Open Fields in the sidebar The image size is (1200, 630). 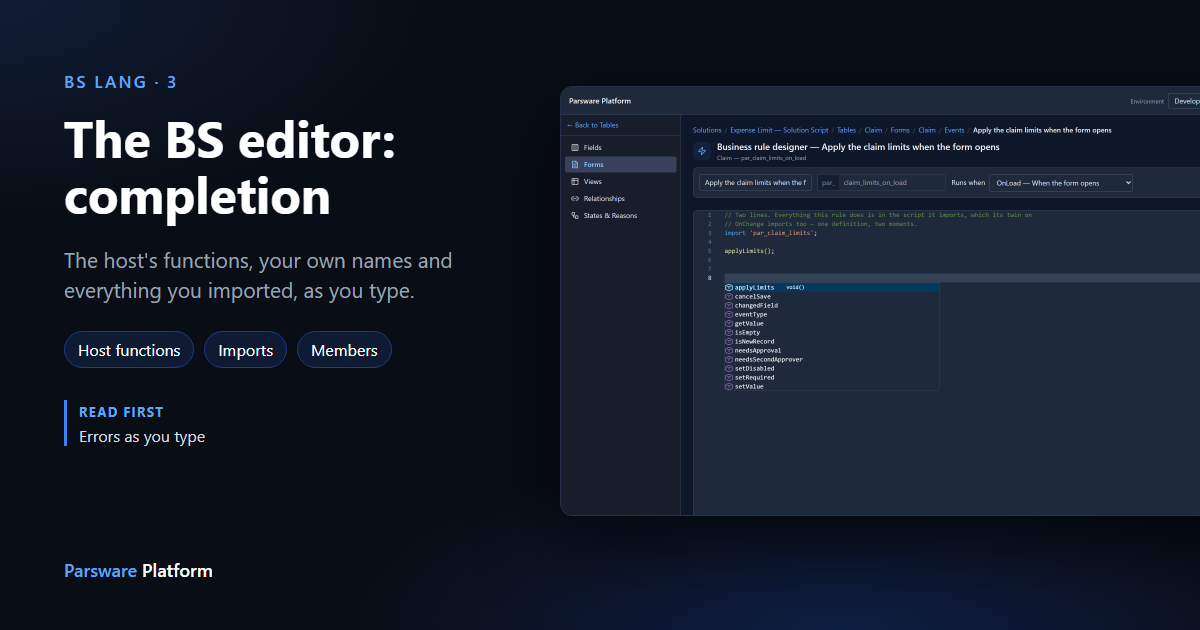pyautogui.click(x=620, y=148)
